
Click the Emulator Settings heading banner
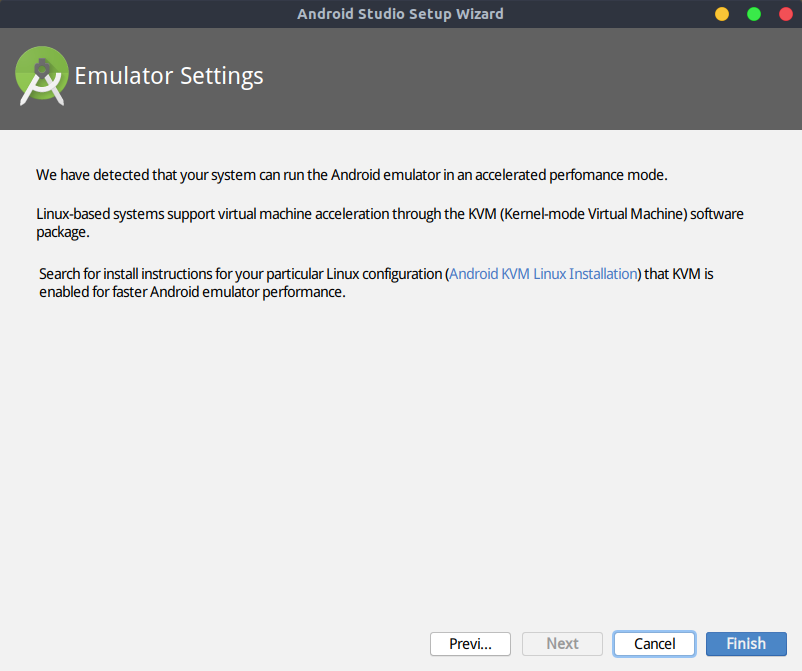170,75
